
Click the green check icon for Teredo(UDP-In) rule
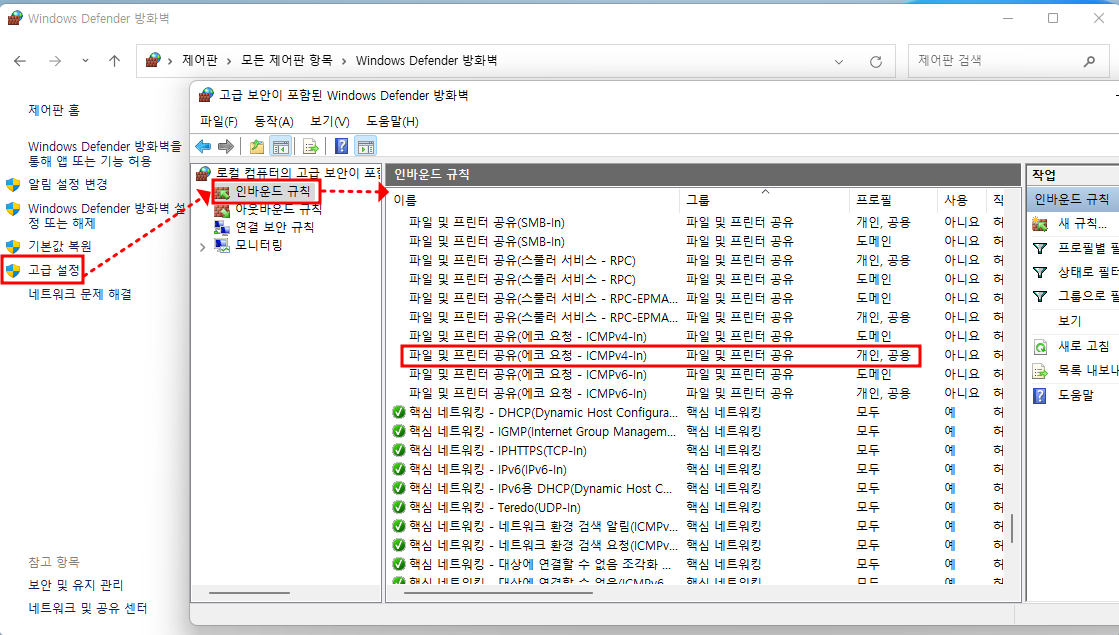[399, 507]
